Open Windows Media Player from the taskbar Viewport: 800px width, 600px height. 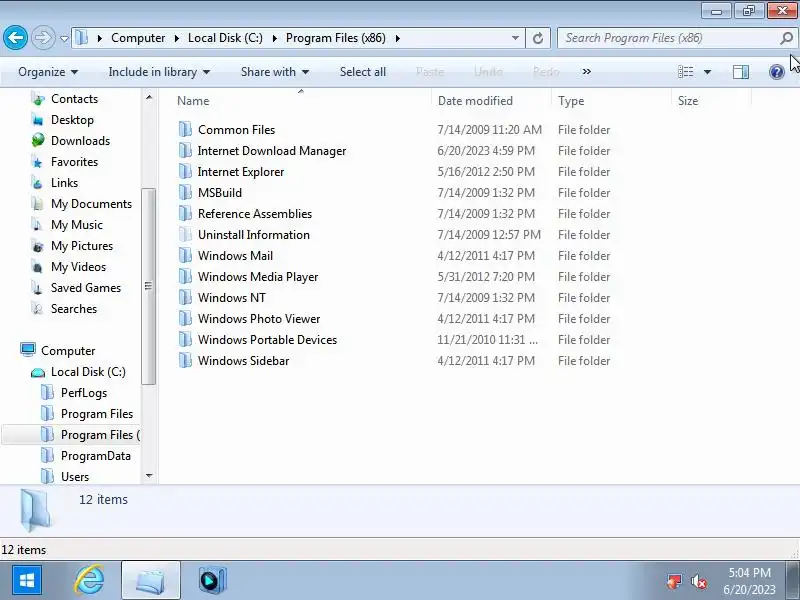pyautogui.click(x=212, y=581)
